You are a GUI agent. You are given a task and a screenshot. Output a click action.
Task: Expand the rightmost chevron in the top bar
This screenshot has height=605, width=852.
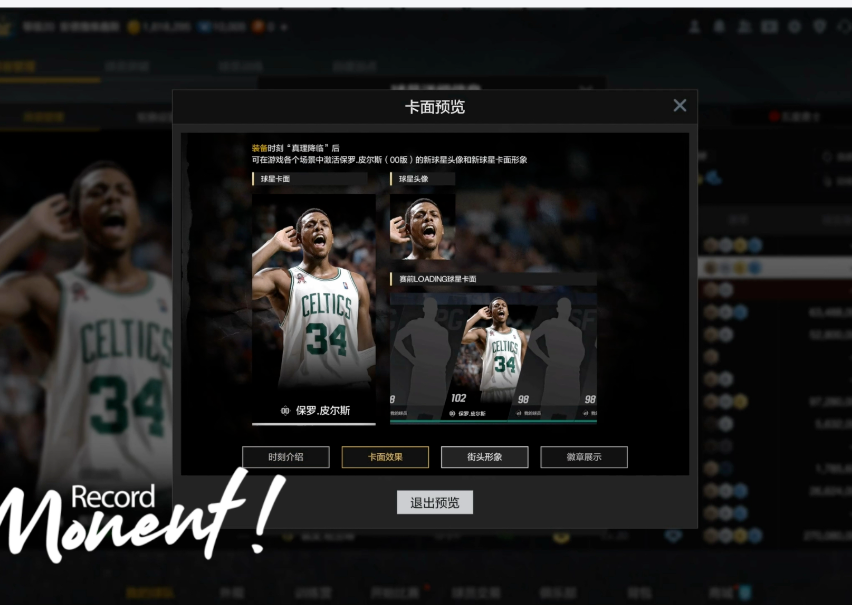(845, 26)
